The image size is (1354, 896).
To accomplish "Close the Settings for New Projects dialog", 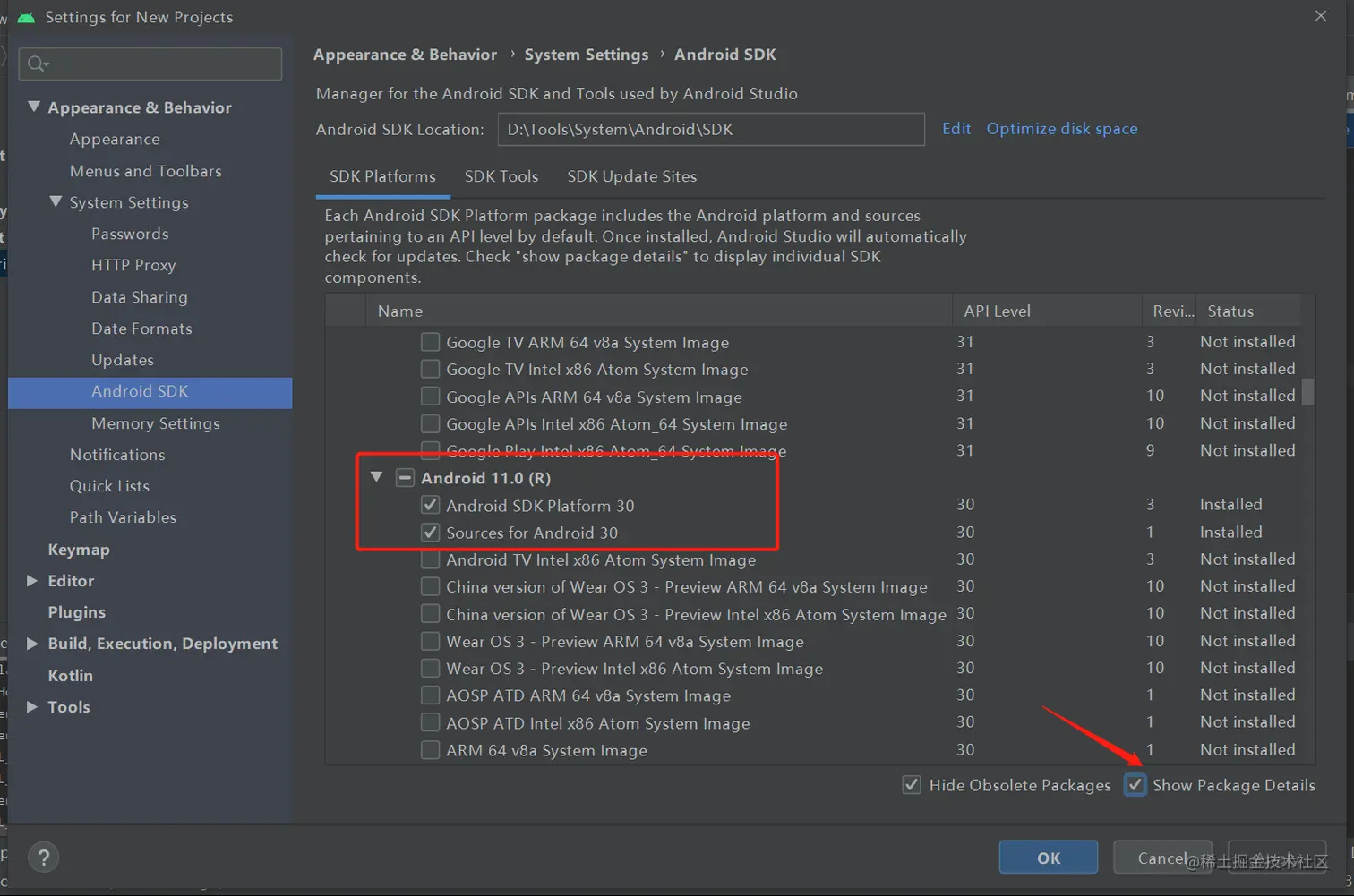I will tap(1321, 16).
